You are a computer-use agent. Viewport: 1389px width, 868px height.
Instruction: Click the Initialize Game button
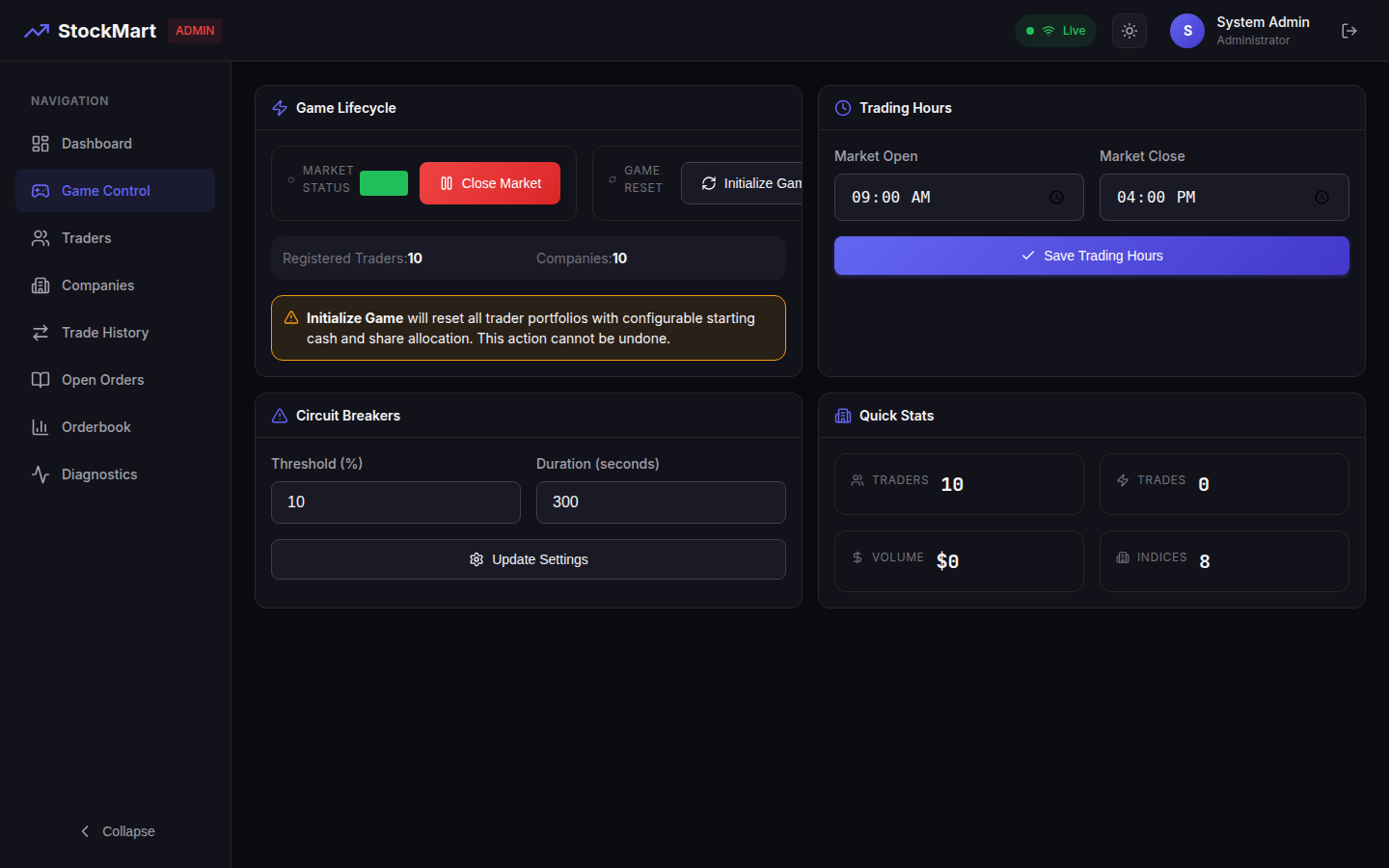coord(743,183)
